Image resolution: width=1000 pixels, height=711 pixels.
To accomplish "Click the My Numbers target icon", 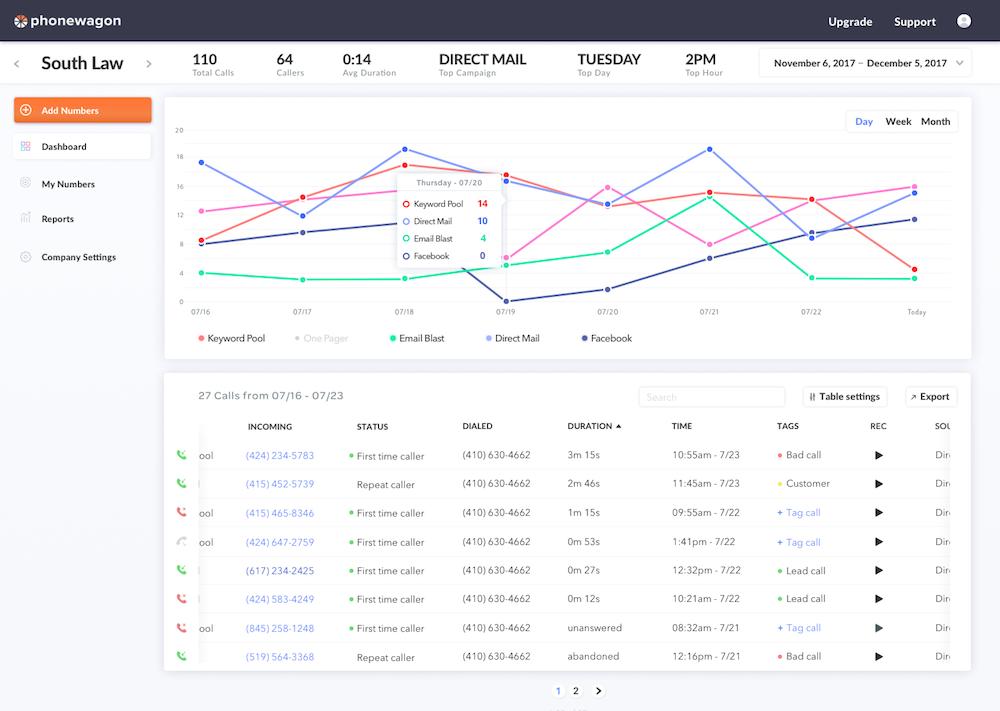I will [26, 183].
